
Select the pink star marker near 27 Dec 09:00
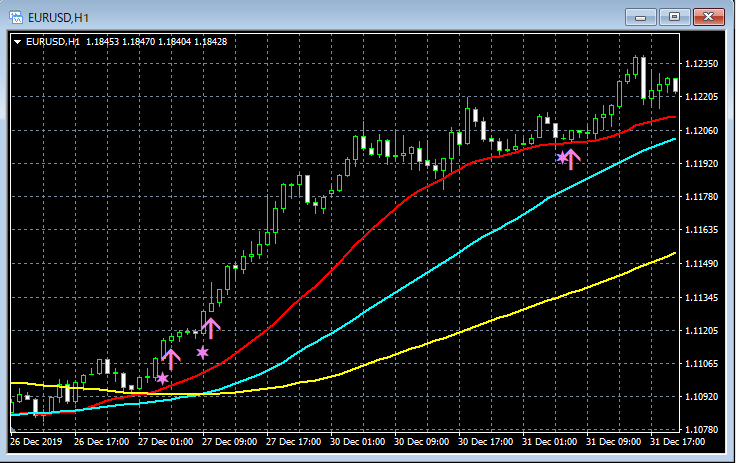(203, 352)
